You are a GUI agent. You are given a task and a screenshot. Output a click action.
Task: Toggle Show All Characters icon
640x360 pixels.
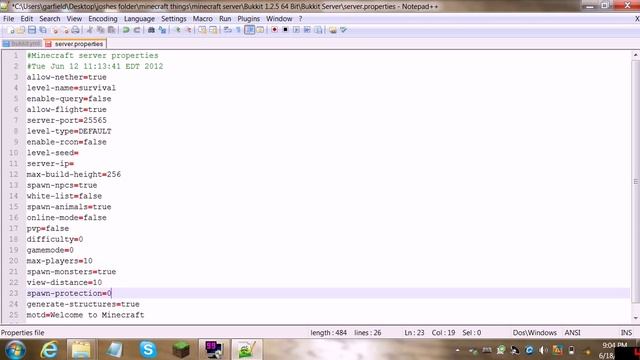238,30
